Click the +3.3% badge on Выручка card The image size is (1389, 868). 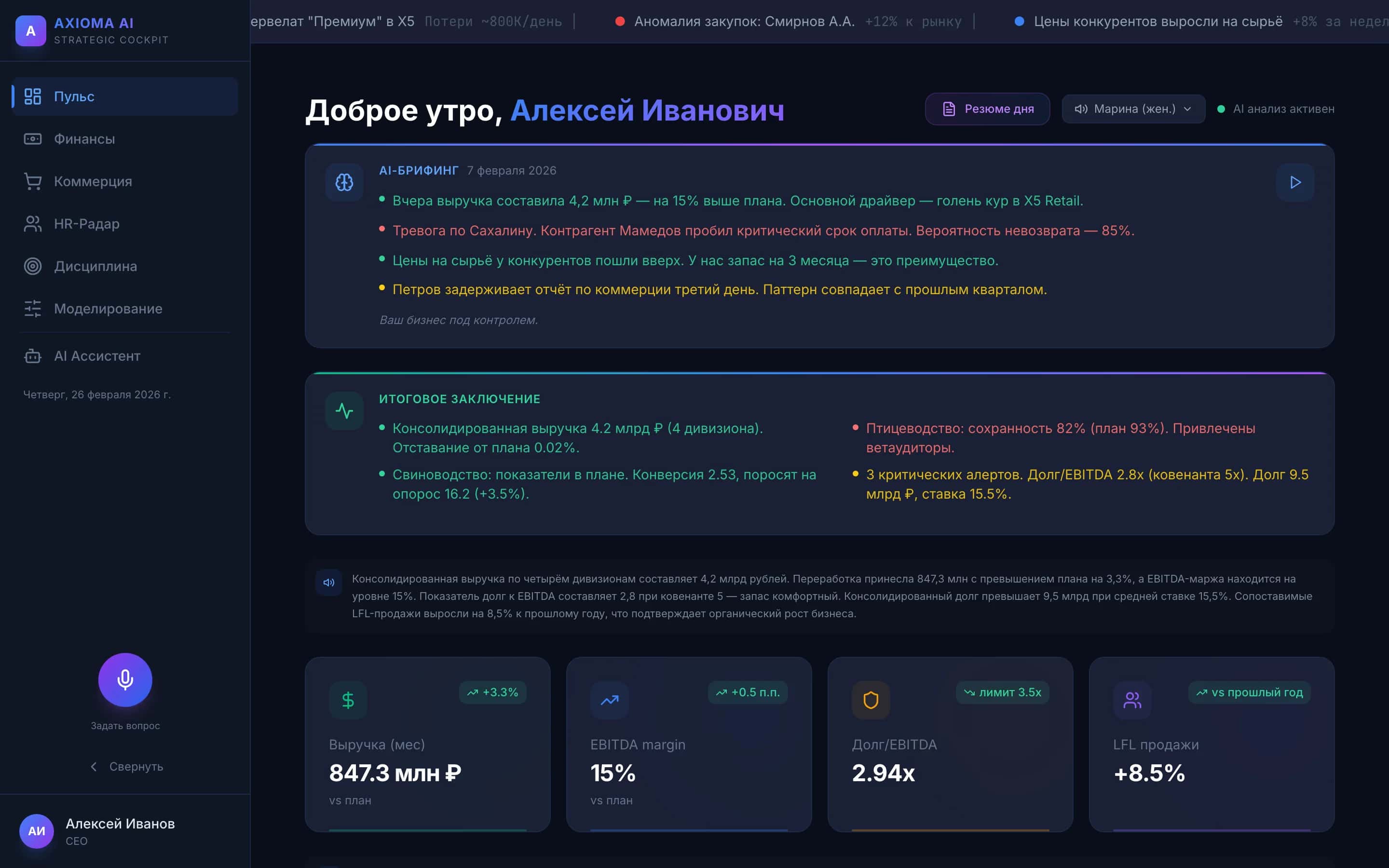point(492,692)
